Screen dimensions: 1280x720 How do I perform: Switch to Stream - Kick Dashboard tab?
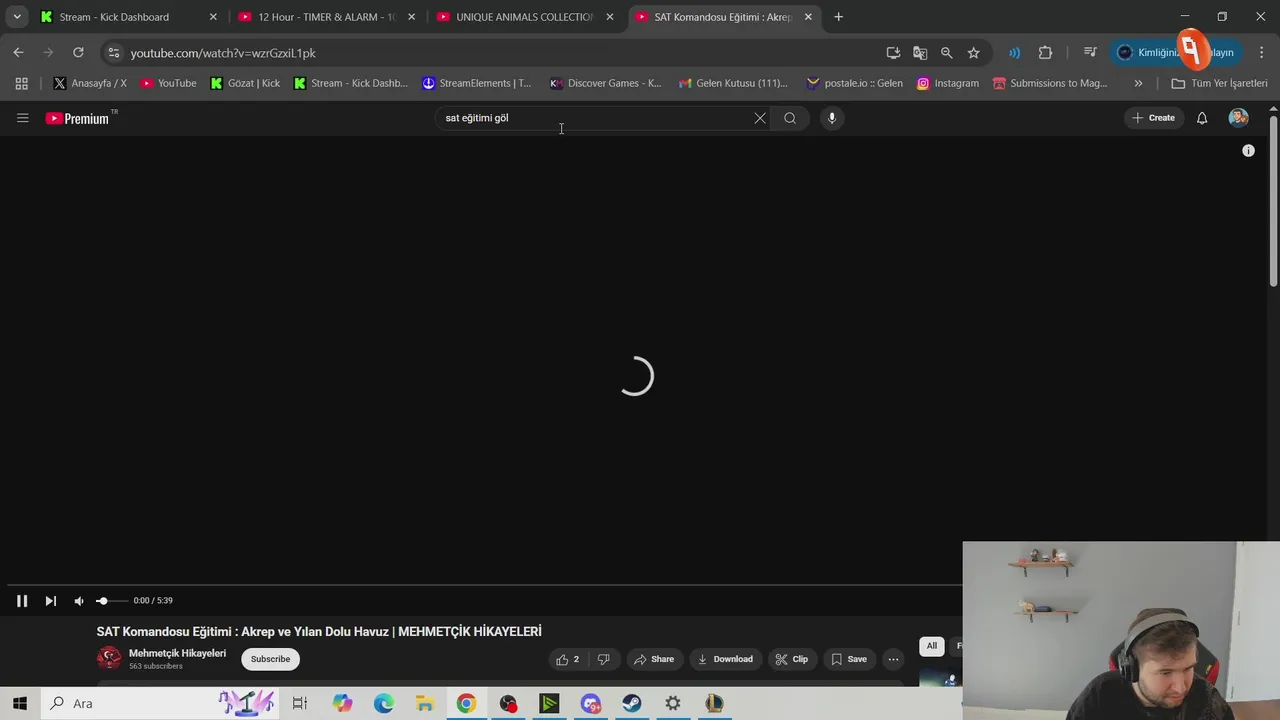[128, 17]
